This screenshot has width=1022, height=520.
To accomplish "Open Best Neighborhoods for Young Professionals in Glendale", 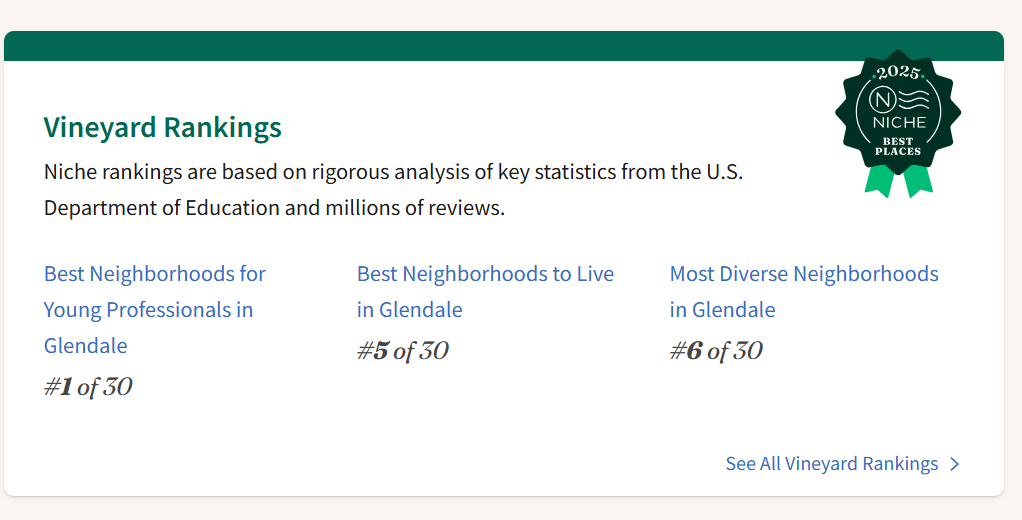I will coord(154,310).
